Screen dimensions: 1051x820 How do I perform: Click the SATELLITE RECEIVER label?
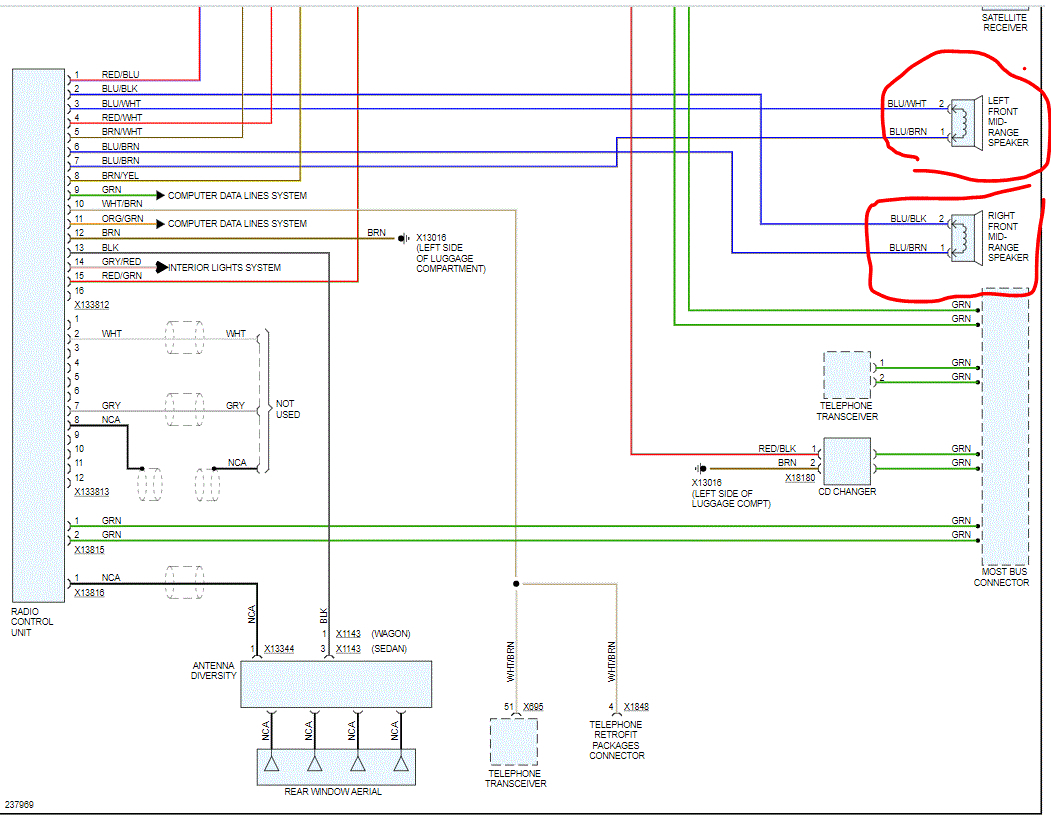click(x=1005, y=22)
